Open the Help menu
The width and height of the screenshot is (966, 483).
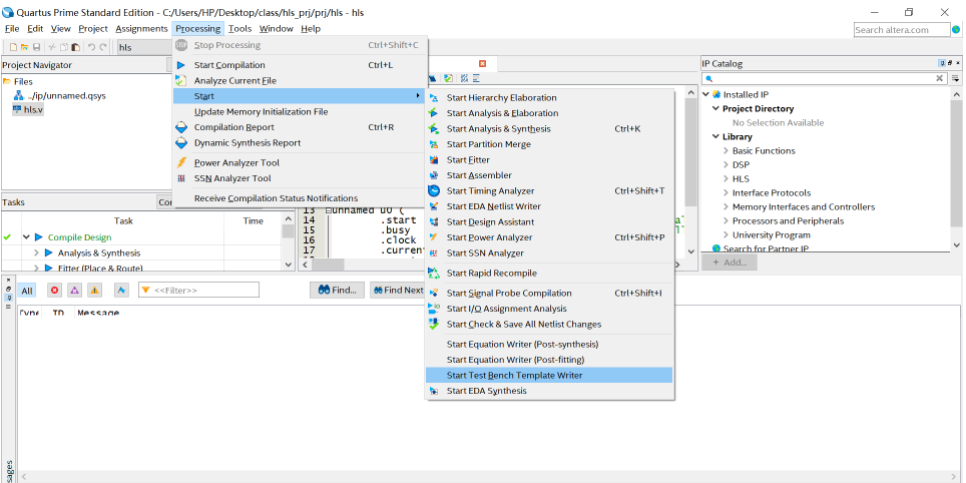click(310, 28)
